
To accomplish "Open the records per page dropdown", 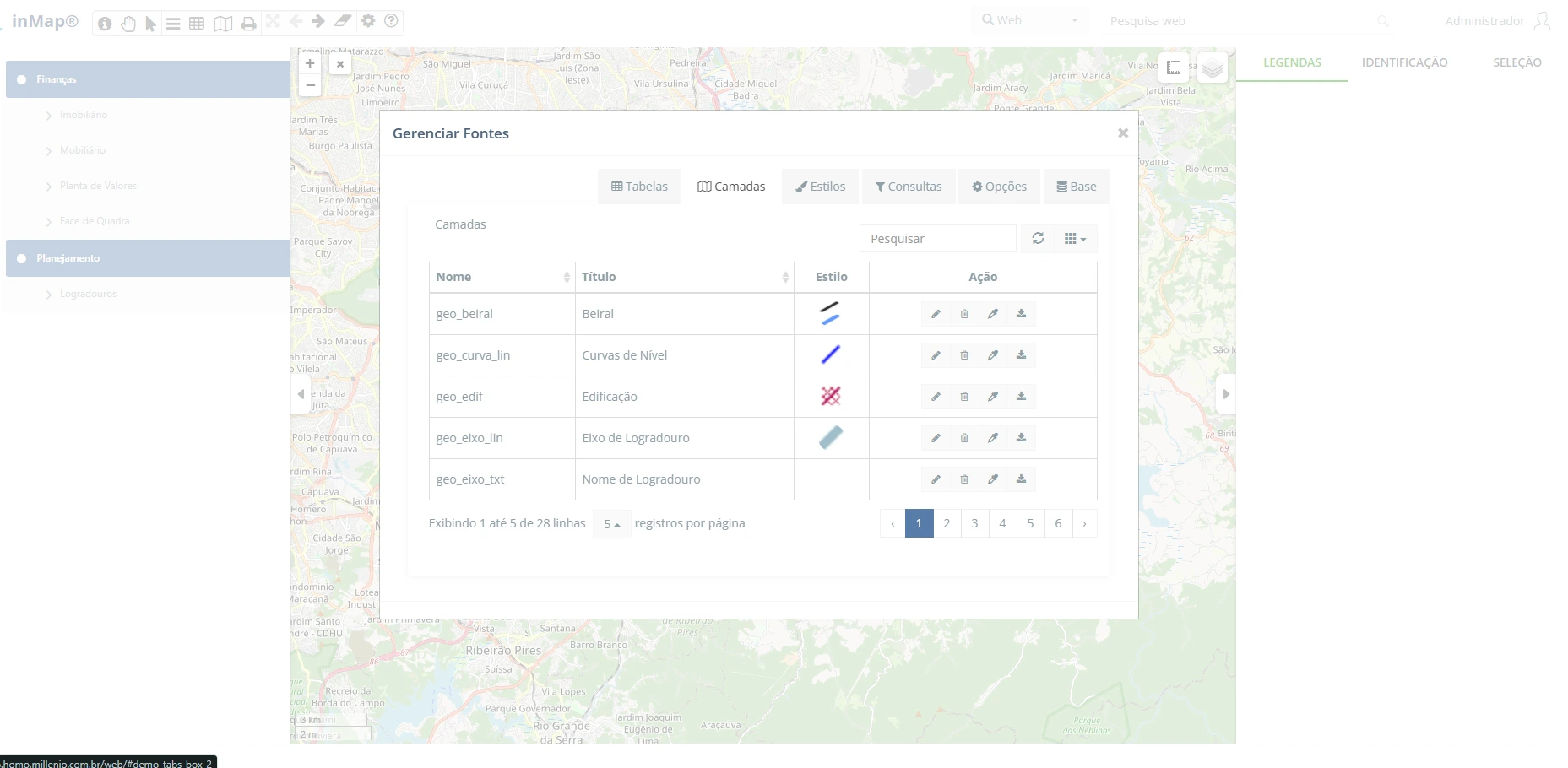I will point(611,524).
